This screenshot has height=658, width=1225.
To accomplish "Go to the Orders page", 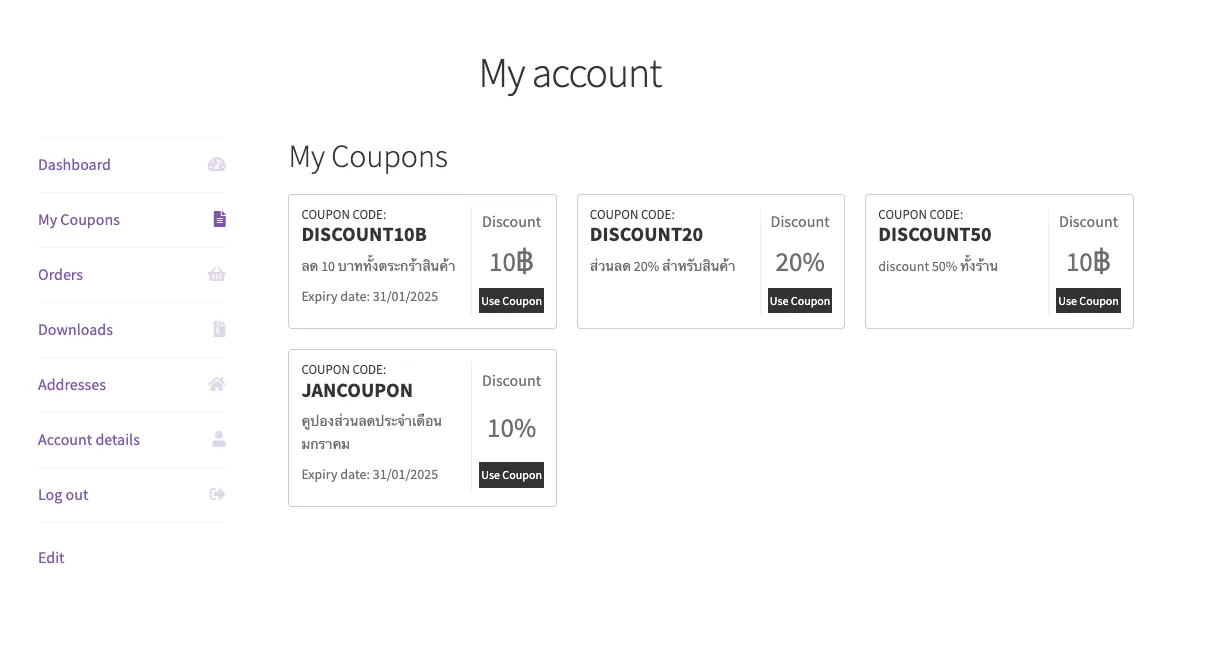I will pyautogui.click(x=60, y=275).
